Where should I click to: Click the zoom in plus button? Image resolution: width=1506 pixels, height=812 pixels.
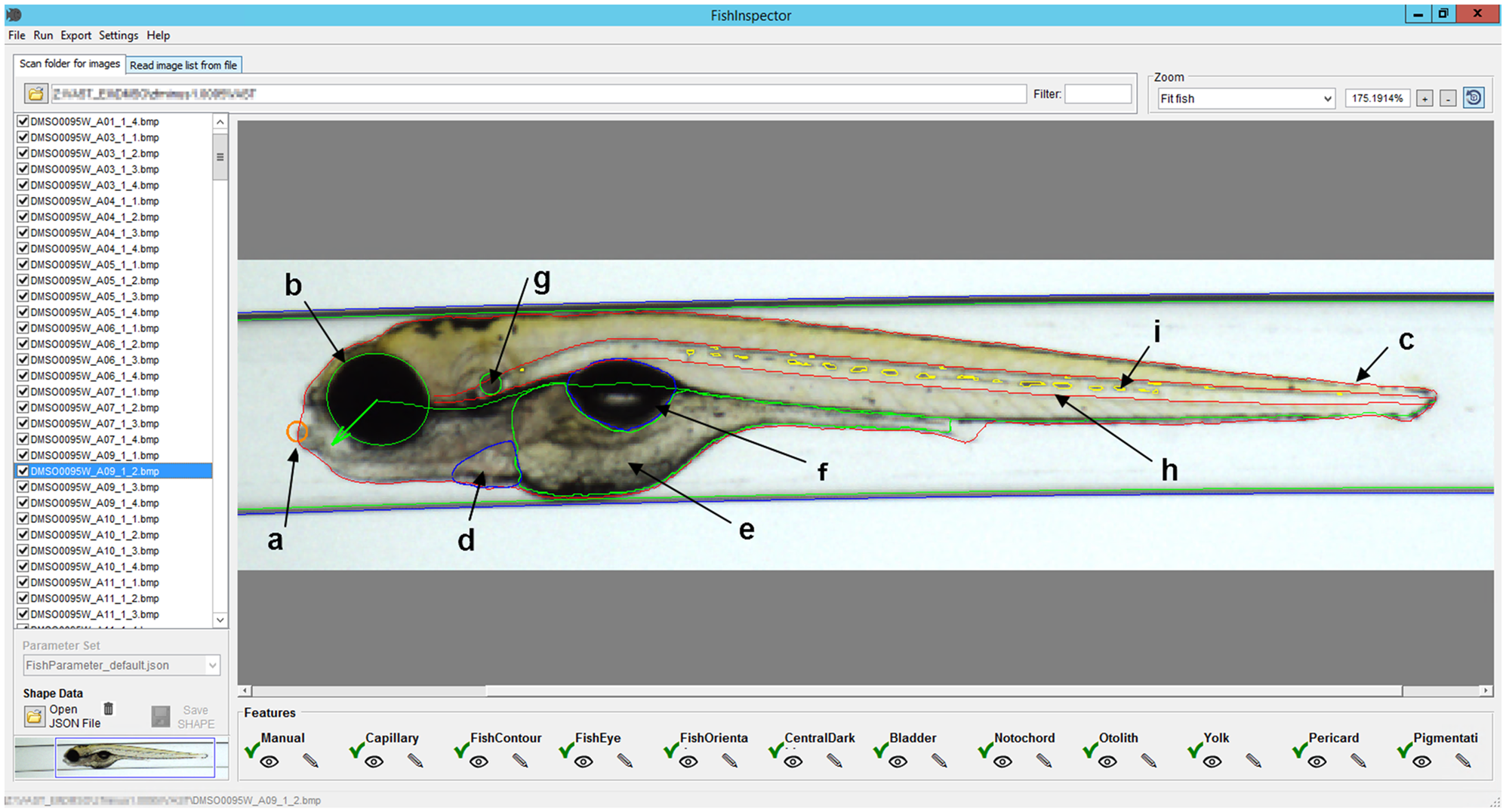pyautogui.click(x=1424, y=99)
